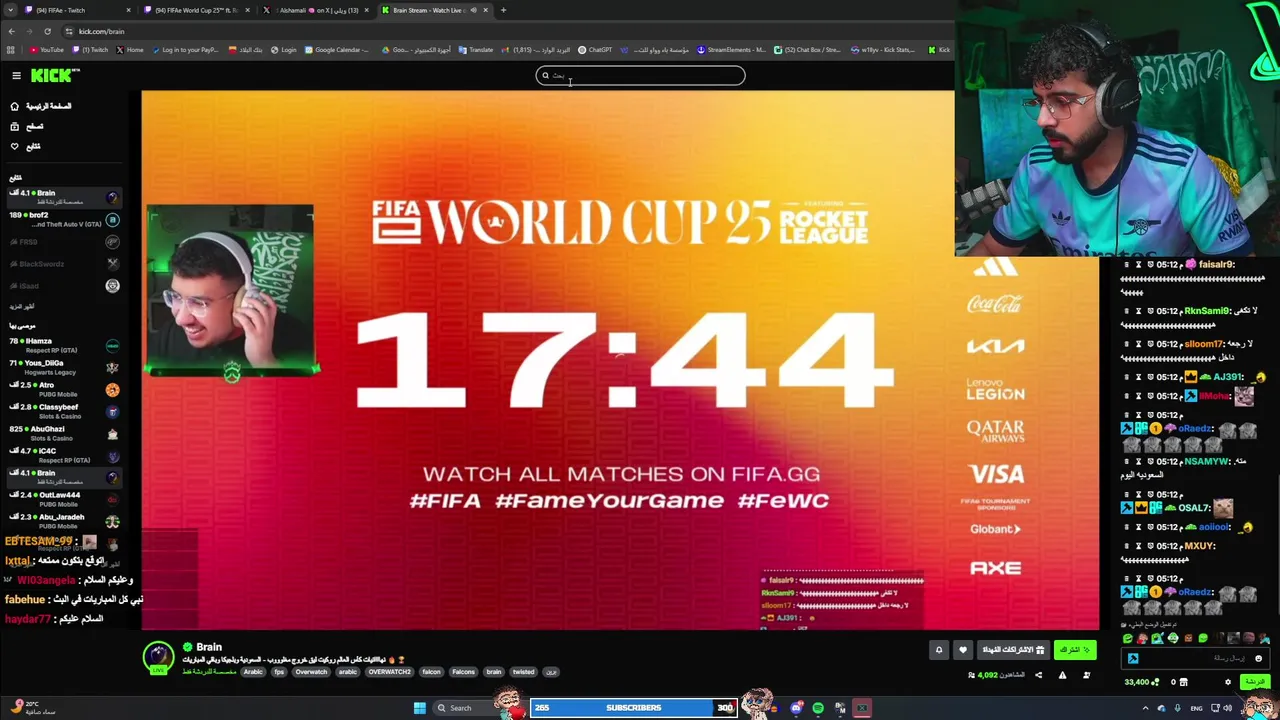Focus the Kick search field
1280x720 pixels.
click(x=640, y=75)
